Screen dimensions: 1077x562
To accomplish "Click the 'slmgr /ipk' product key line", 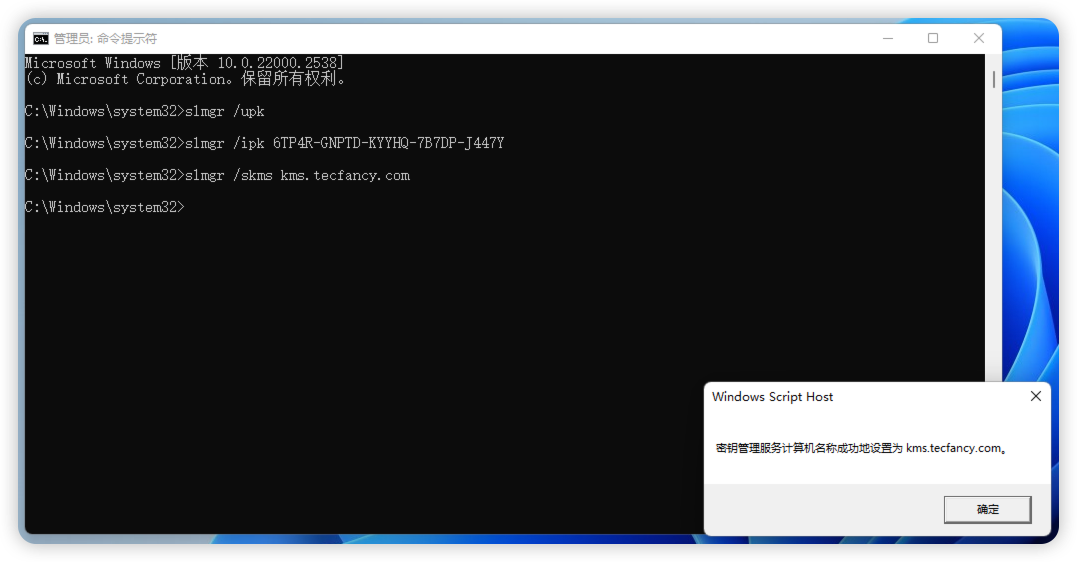I will 264,143.
